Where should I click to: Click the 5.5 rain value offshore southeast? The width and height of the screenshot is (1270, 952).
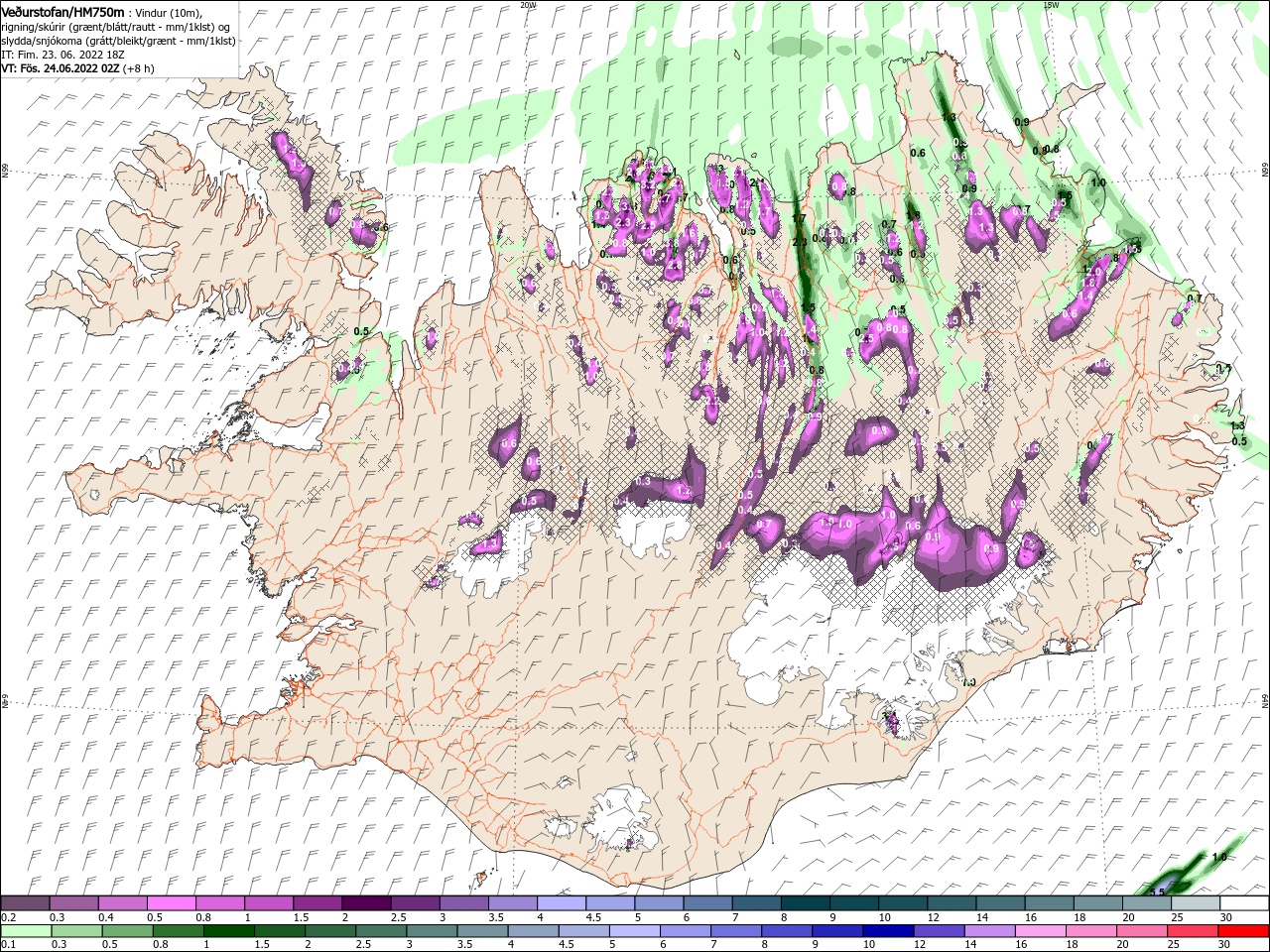tap(1157, 892)
